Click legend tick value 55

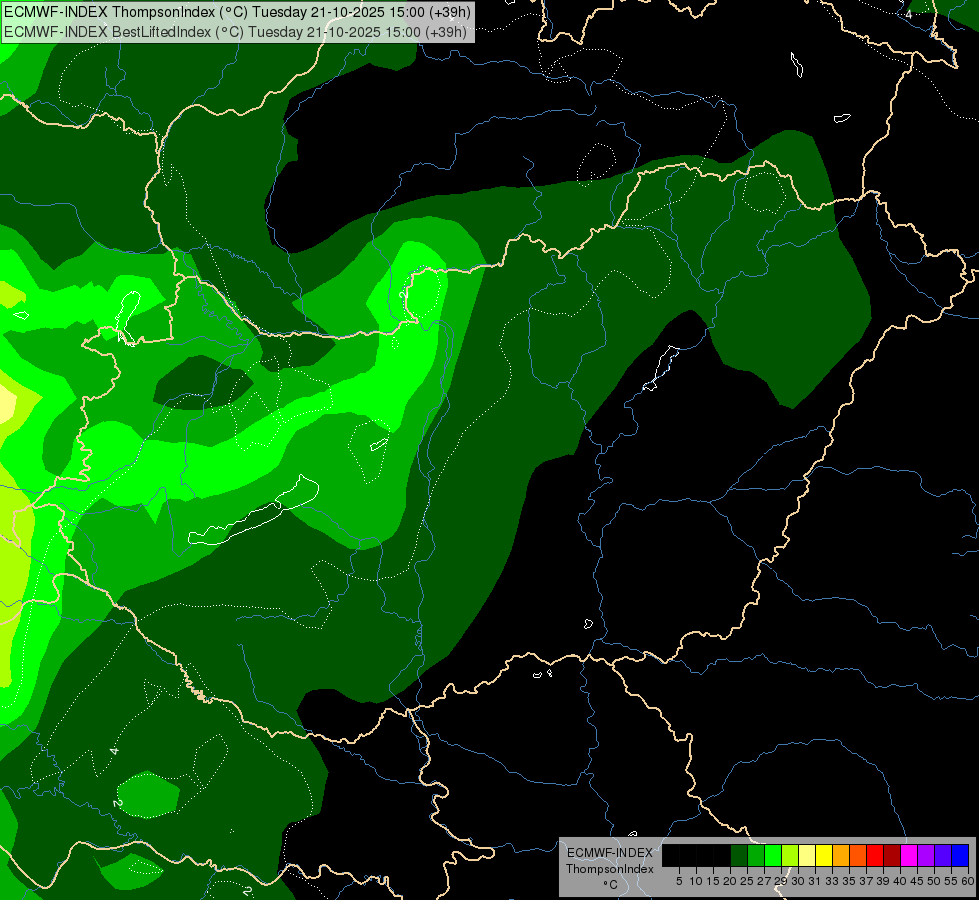pos(952,881)
